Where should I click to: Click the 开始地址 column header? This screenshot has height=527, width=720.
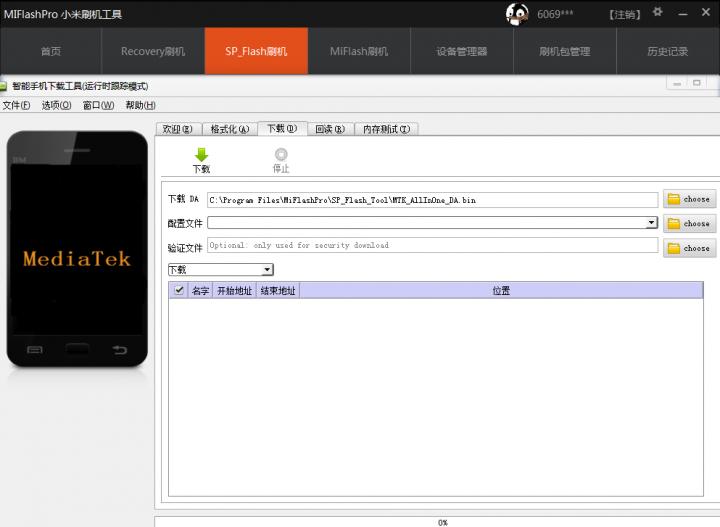(234, 291)
